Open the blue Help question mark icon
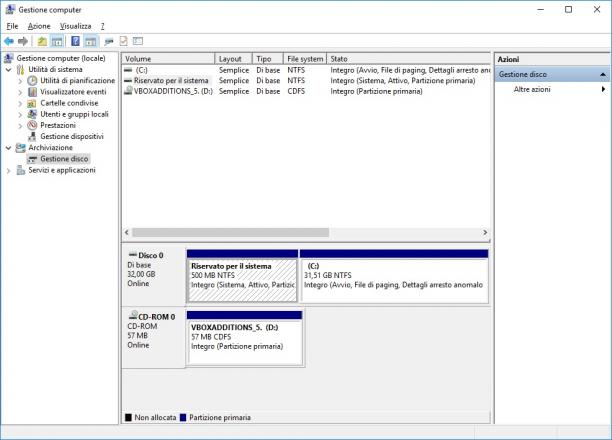The height and width of the screenshot is (440, 612). (x=75, y=41)
